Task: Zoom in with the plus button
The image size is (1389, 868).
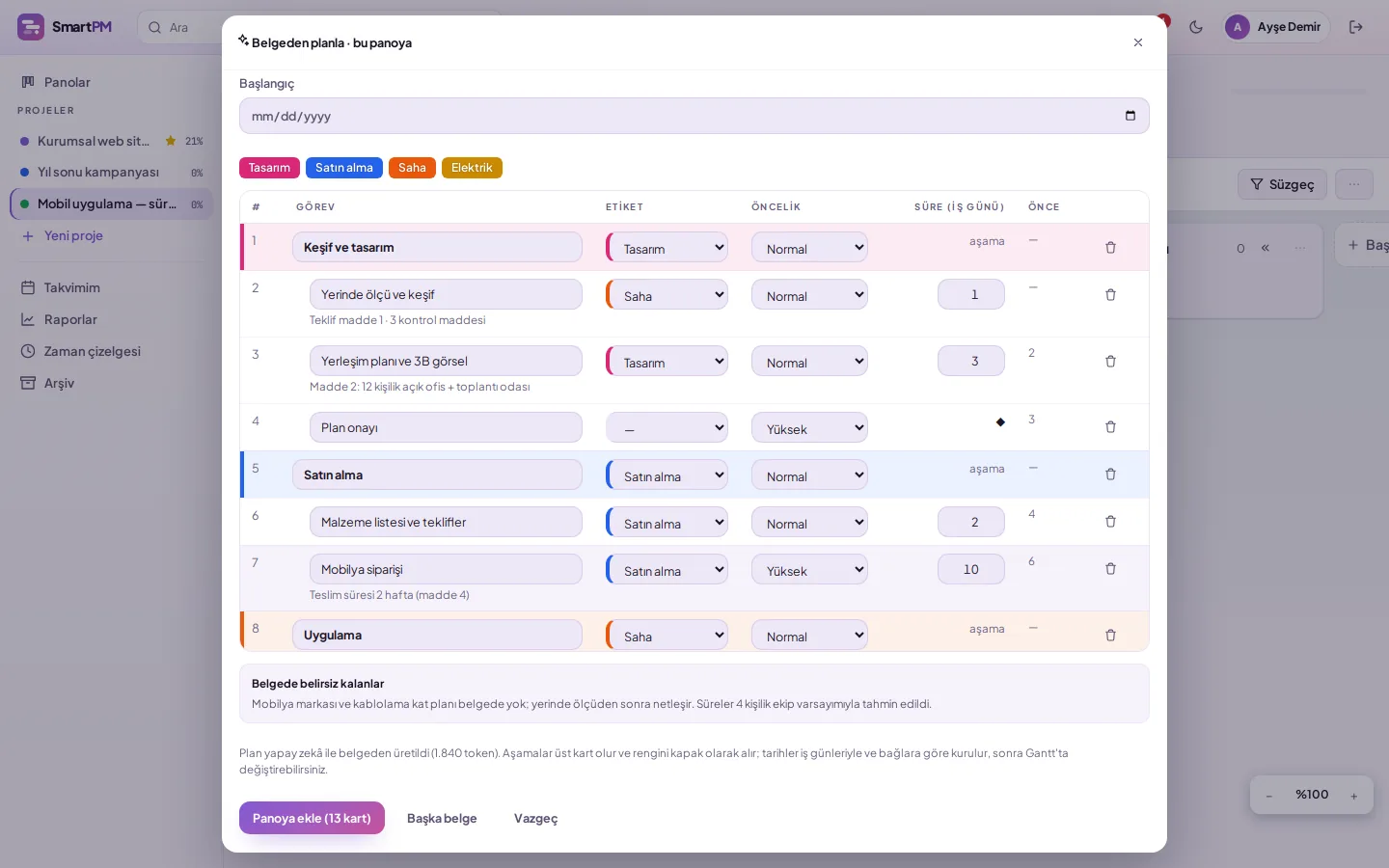Action: [x=1354, y=796]
